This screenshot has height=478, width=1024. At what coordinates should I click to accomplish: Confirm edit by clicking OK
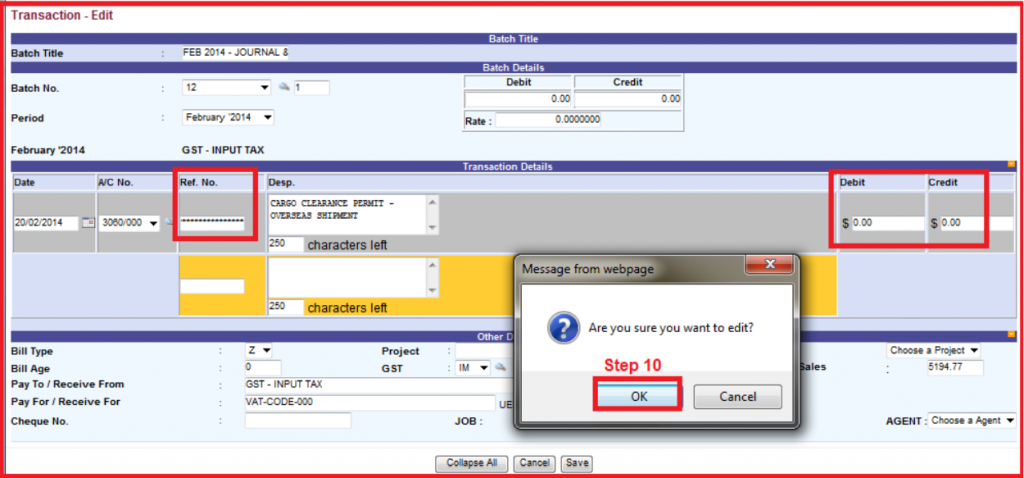638,396
